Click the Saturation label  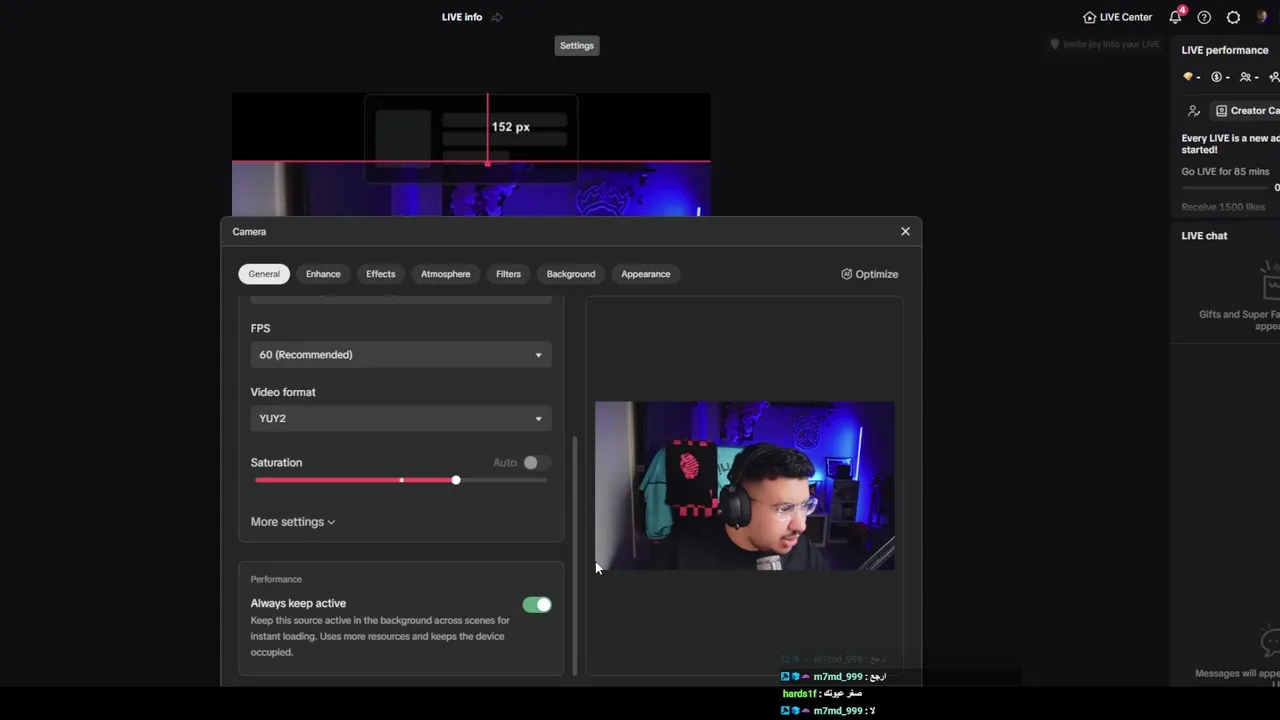tap(276, 462)
